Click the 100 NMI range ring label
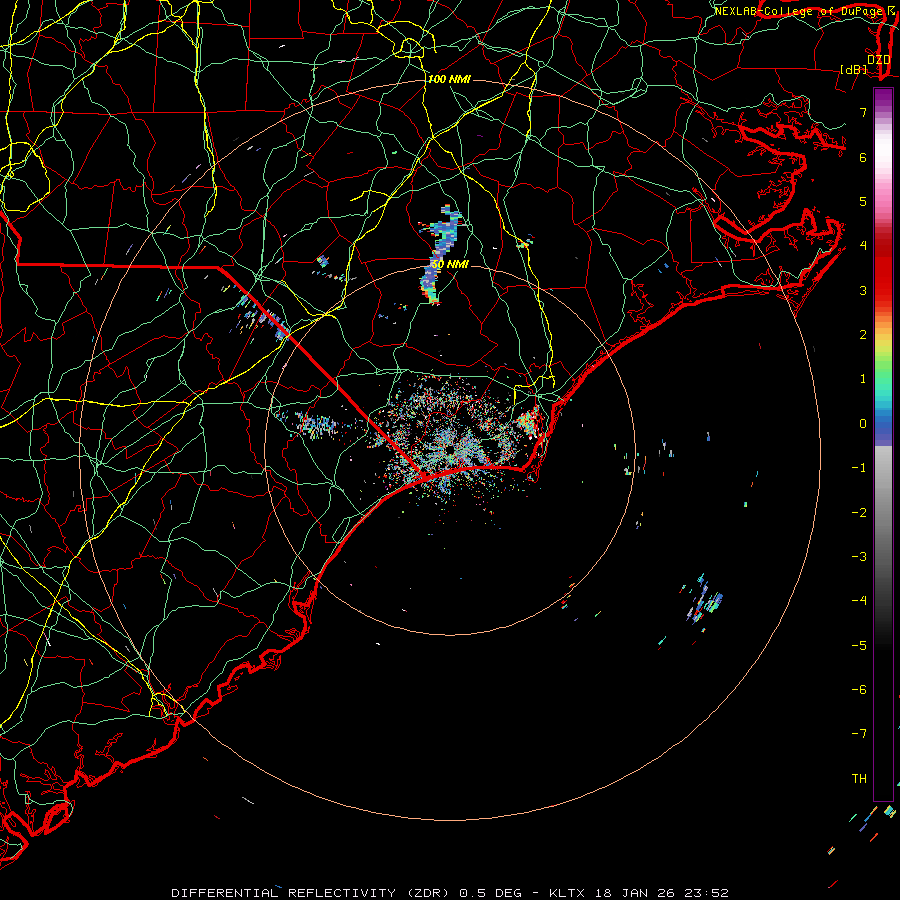 (449, 79)
